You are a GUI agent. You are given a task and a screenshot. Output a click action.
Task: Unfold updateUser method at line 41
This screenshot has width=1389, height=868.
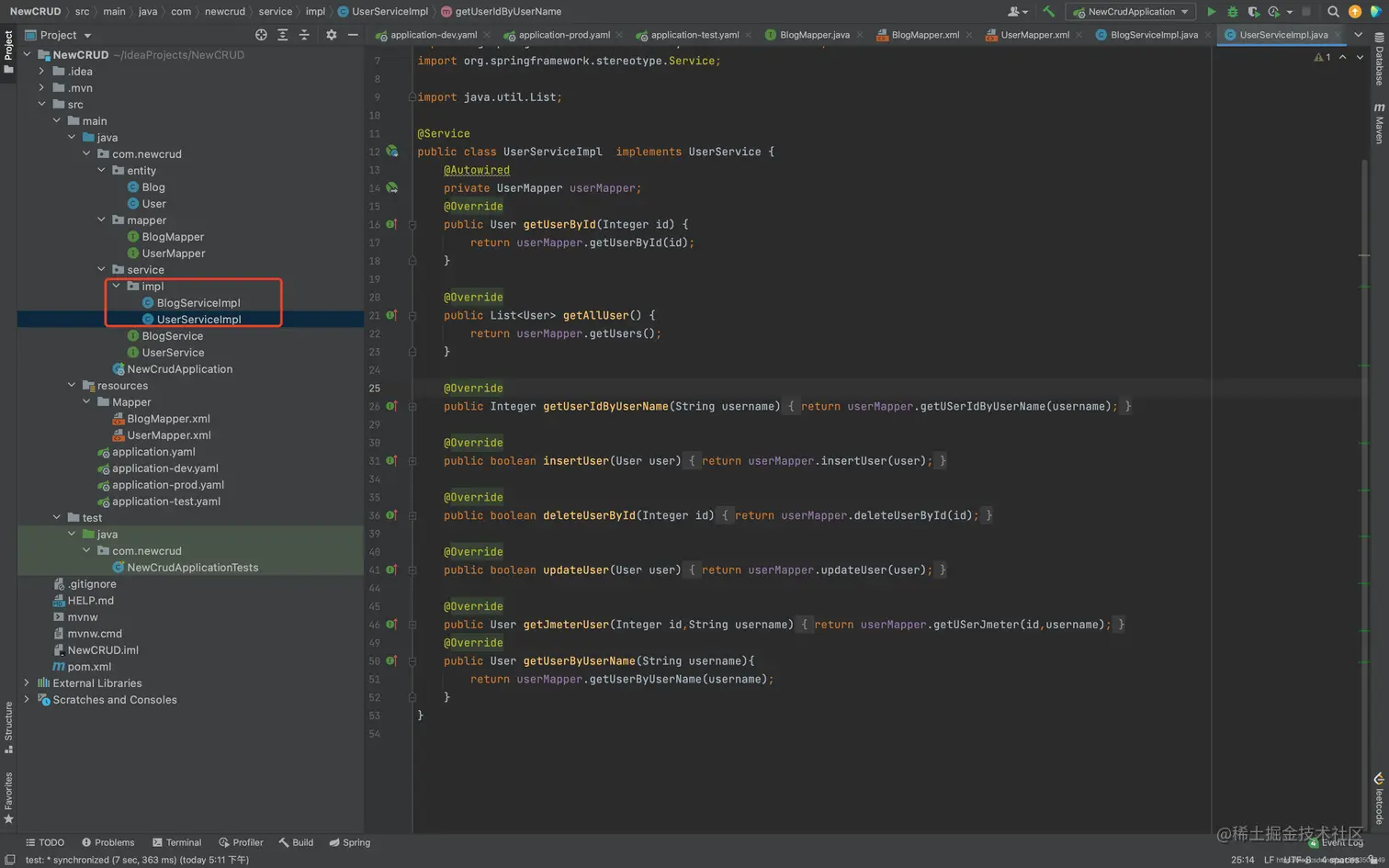pyautogui.click(x=412, y=570)
